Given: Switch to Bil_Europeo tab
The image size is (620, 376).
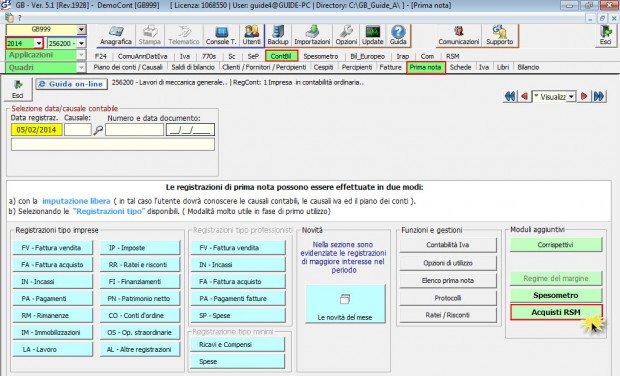Looking at the screenshot, I should (367, 57).
